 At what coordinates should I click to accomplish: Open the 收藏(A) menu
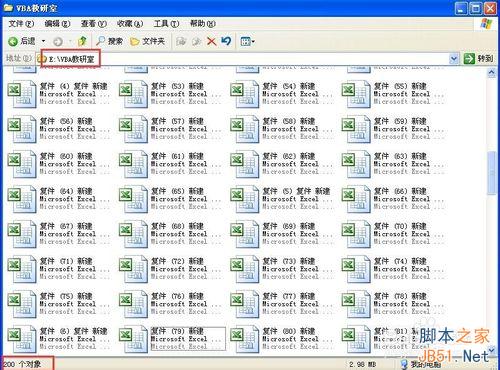pyautogui.click(x=130, y=24)
